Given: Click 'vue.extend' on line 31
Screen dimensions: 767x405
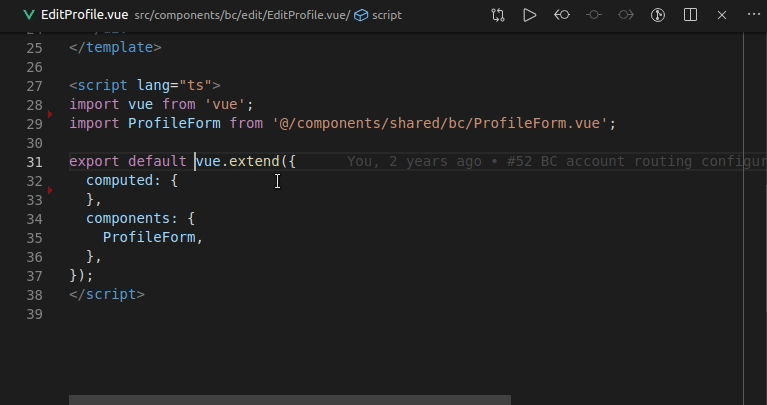Looking at the screenshot, I should (237, 161).
